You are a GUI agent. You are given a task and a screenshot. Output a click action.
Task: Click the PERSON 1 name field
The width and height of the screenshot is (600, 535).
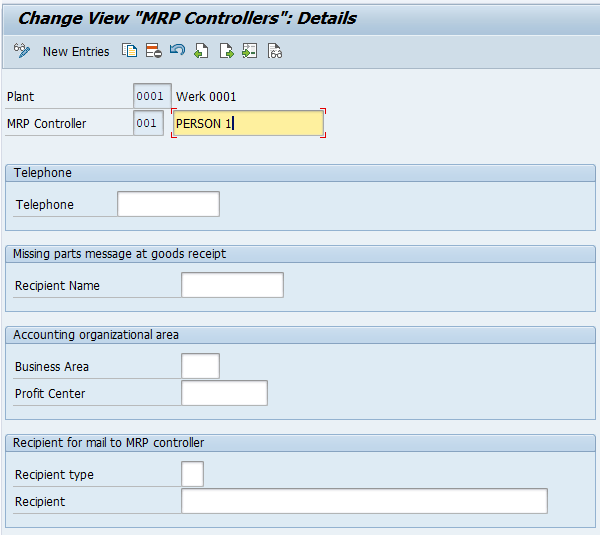[x=248, y=123]
